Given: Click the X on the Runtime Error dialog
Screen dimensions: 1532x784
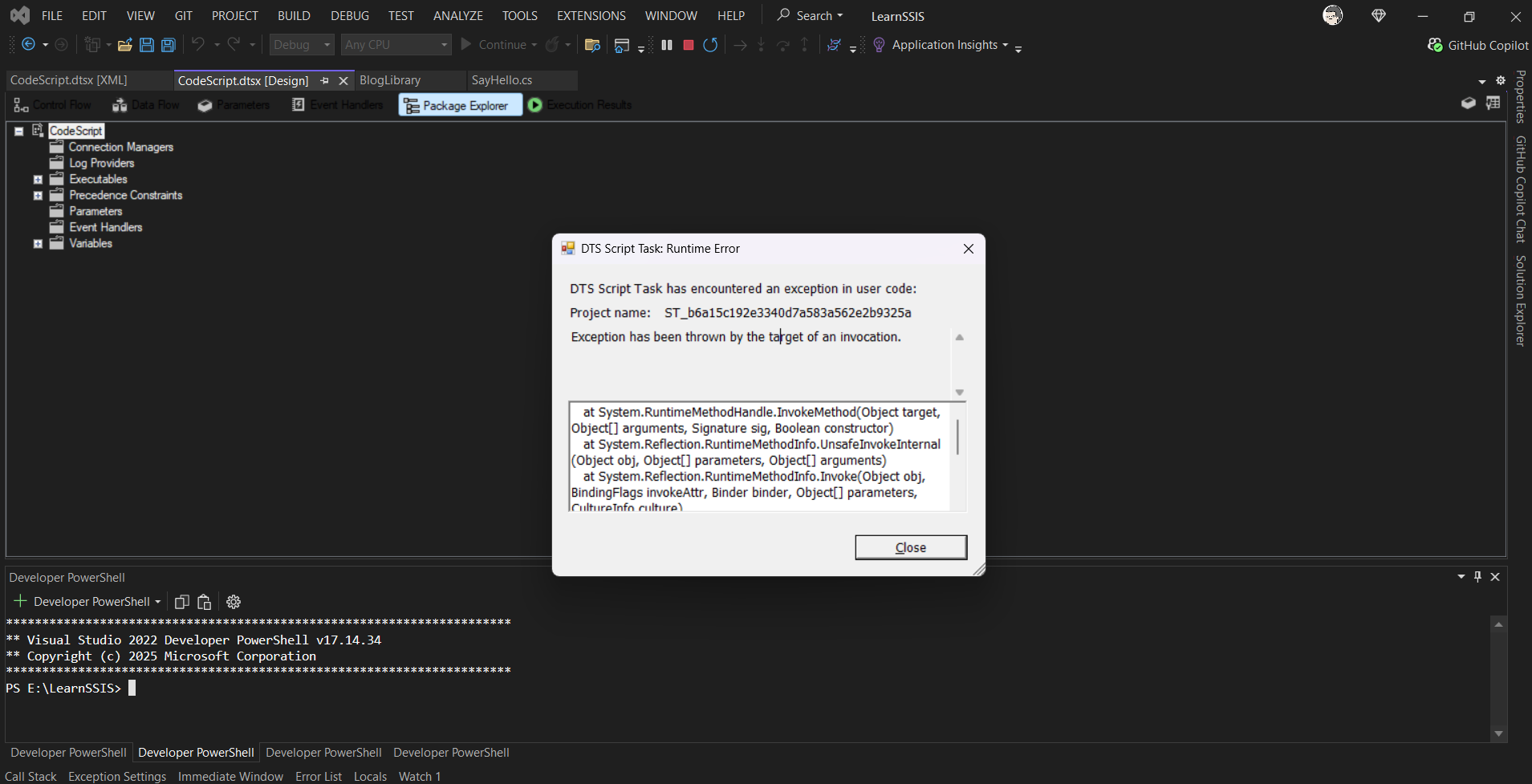Looking at the screenshot, I should pyautogui.click(x=969, y=249).
